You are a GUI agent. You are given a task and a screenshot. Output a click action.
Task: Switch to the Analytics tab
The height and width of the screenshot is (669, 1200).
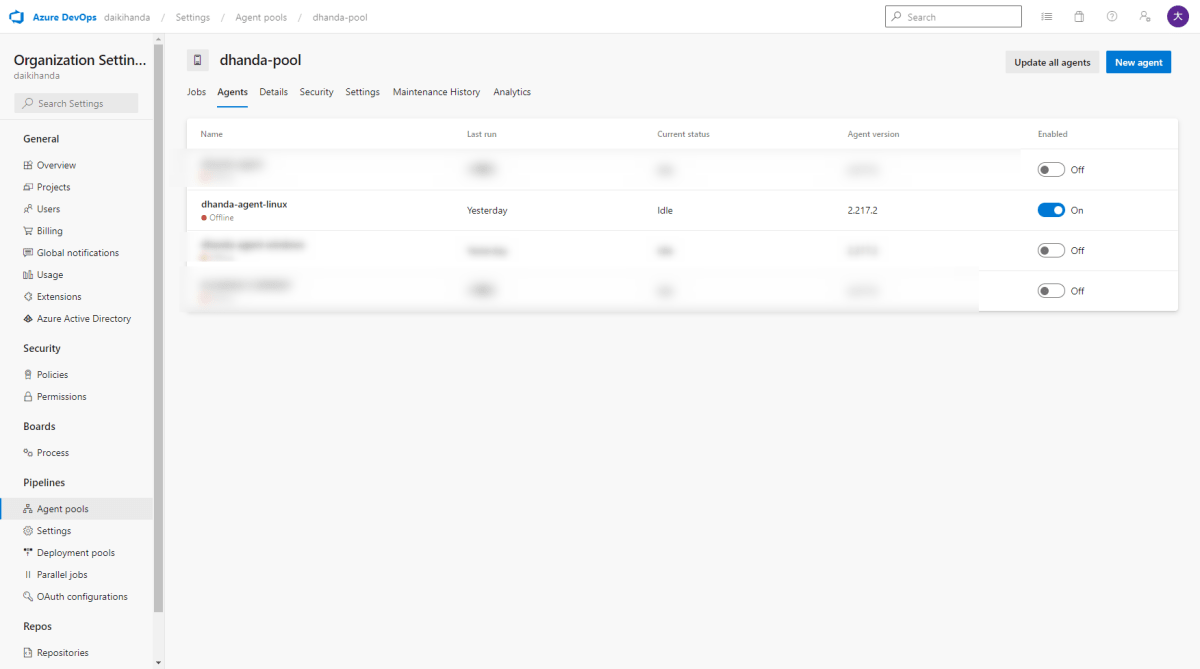pyautogui.click(x=512, y=92)
